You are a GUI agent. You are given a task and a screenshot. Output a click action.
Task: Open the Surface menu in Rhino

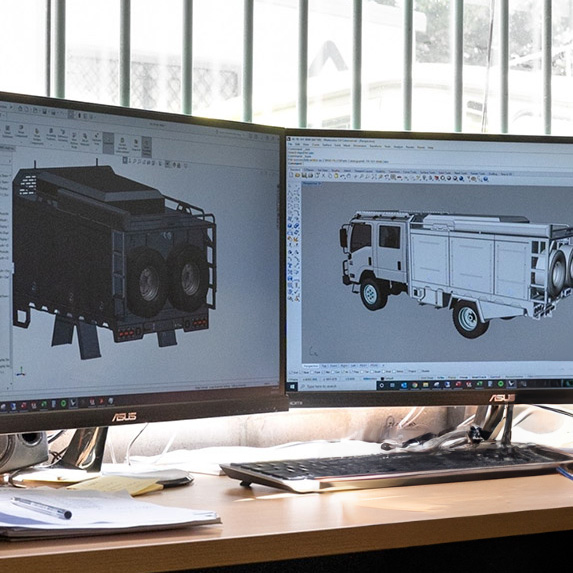coord(327,145)
